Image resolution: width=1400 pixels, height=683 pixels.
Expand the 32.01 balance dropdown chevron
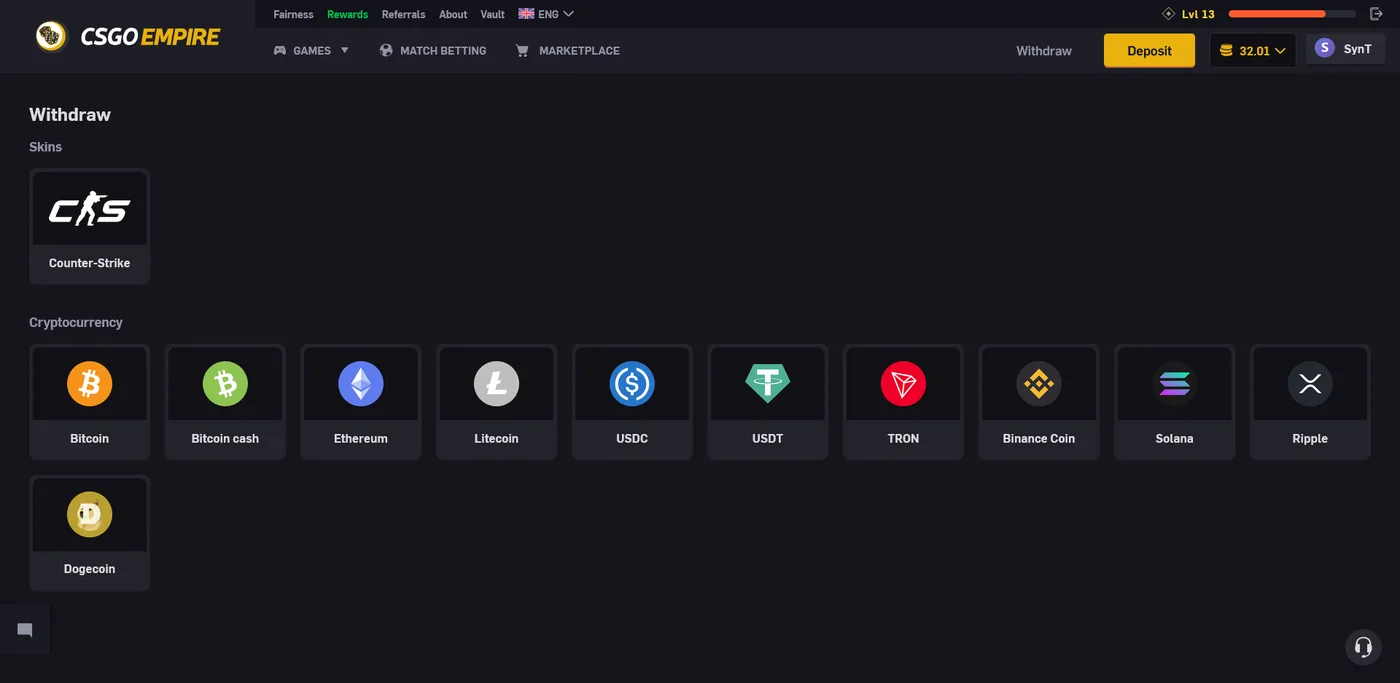(1280, 51)
